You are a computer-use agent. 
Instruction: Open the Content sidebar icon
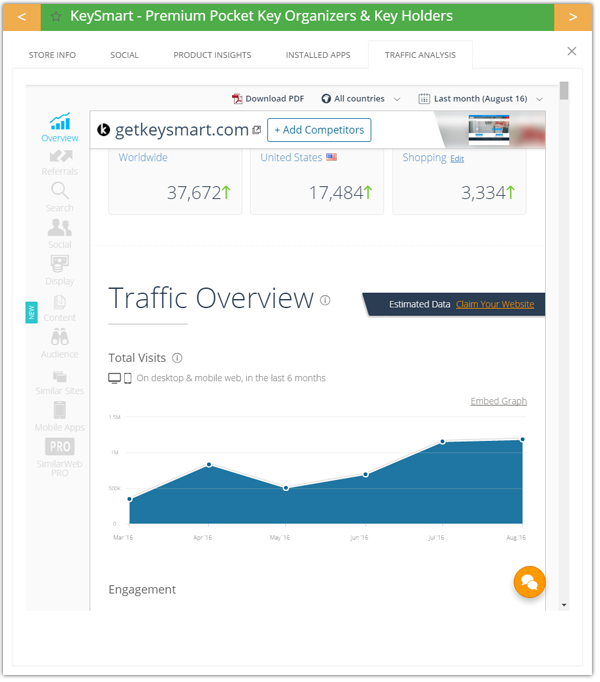pos(60,301)
